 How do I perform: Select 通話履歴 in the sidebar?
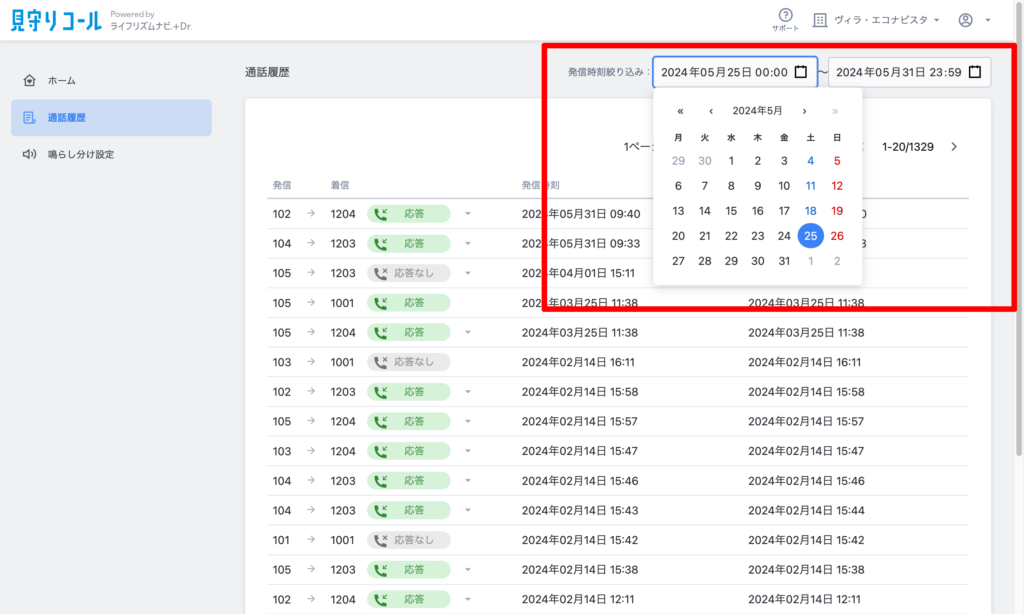pos(111,118)
